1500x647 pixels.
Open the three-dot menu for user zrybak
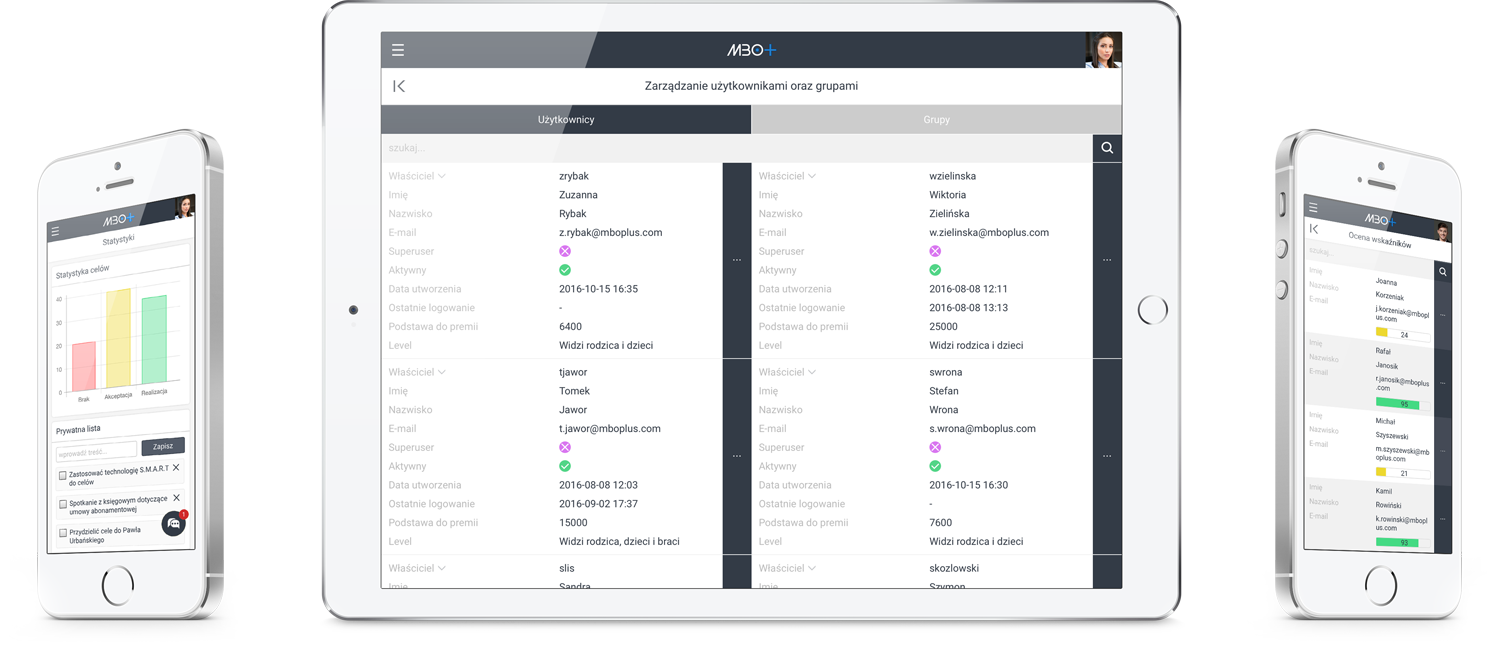tap(736, 260)
